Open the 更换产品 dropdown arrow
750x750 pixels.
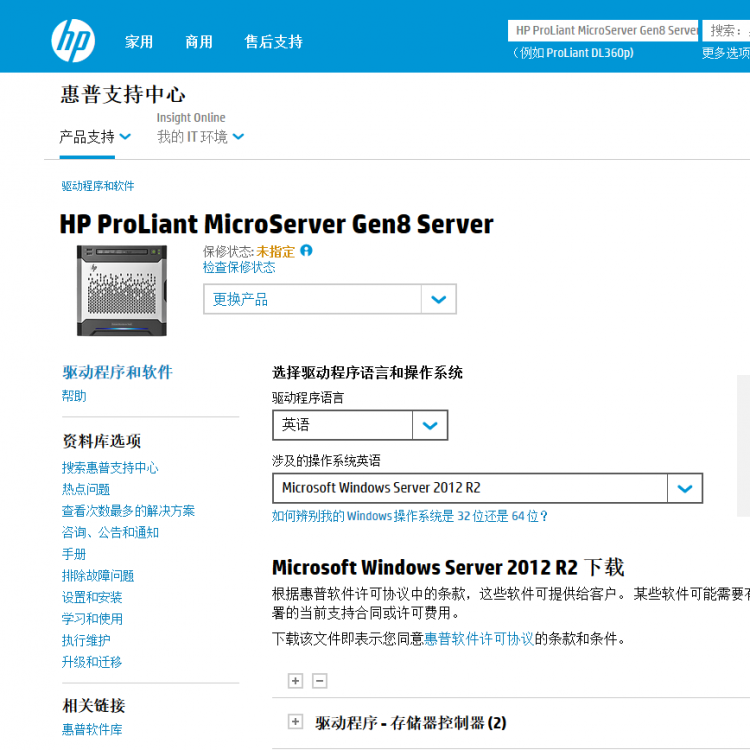439,299
